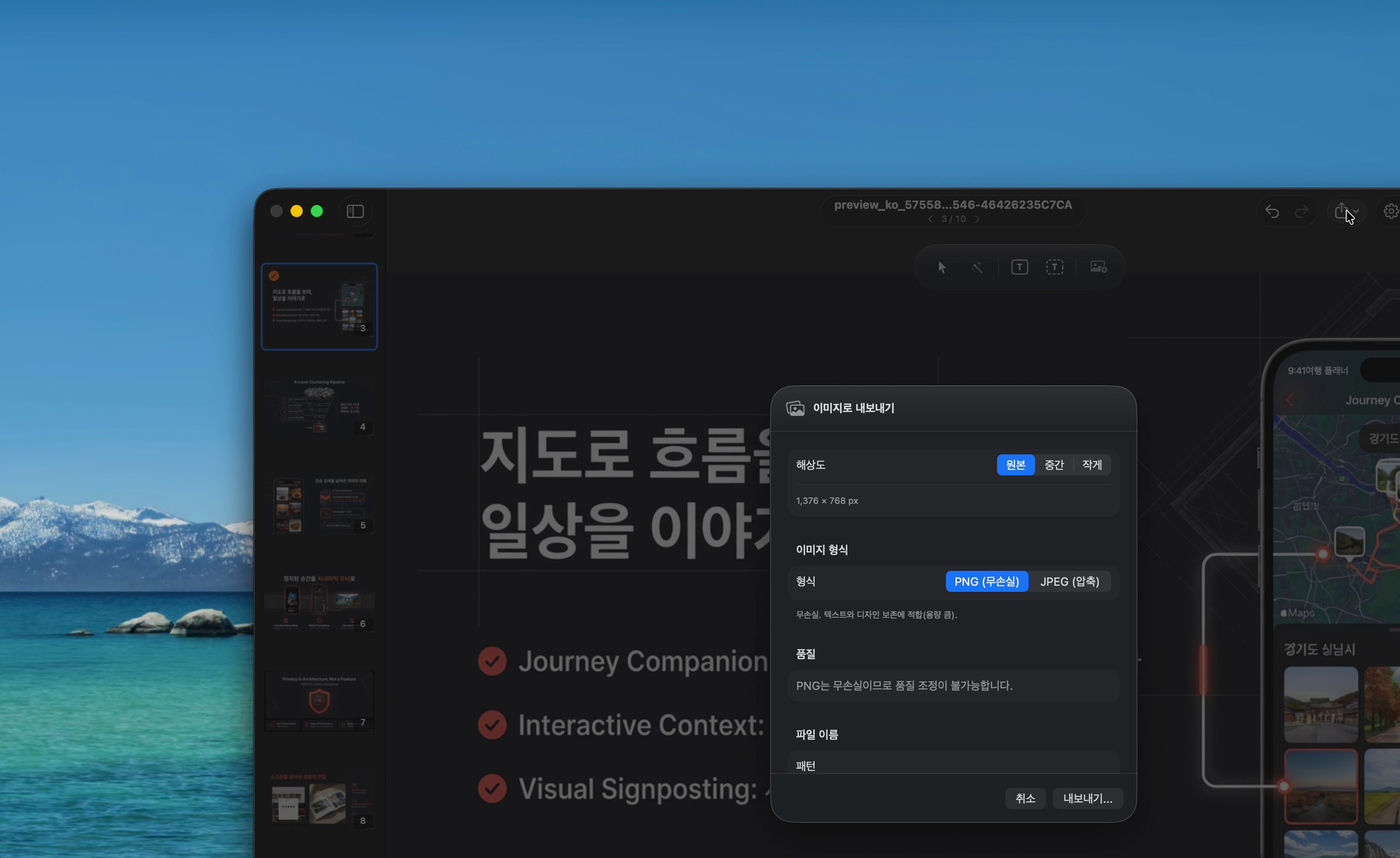Choose PNG (무손실) format
1400x858 pixels.
pyautogui.click(x=987, y=582)
